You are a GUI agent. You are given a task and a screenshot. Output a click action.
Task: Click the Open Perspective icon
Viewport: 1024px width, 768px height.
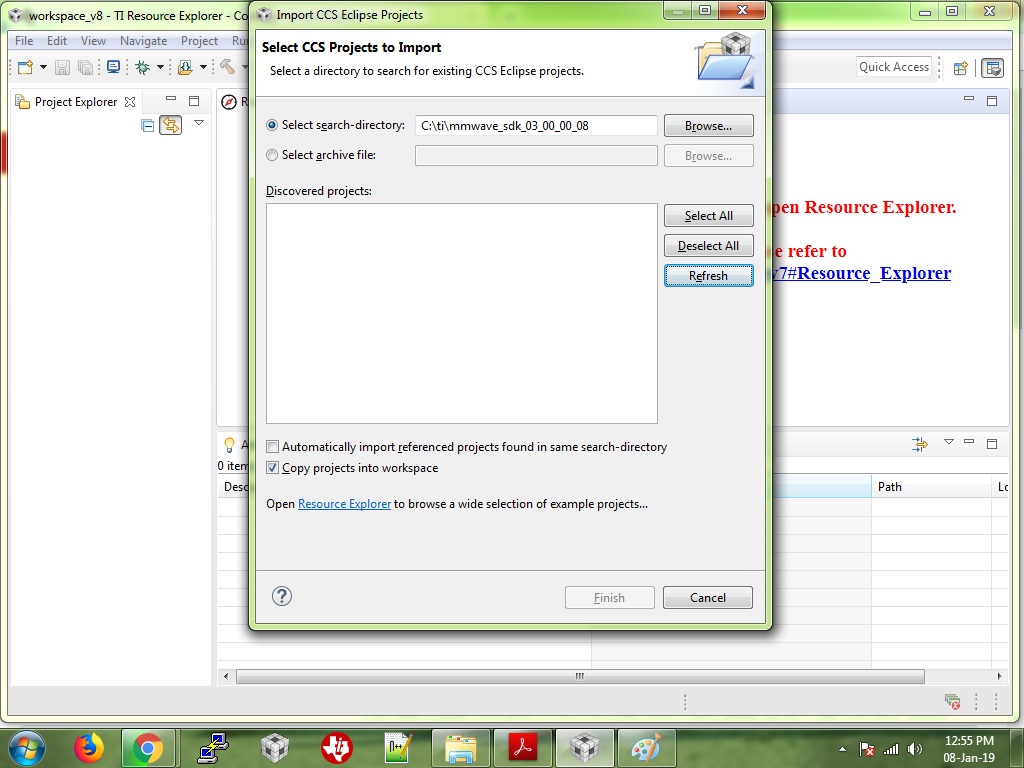click(x=961, y=68)
